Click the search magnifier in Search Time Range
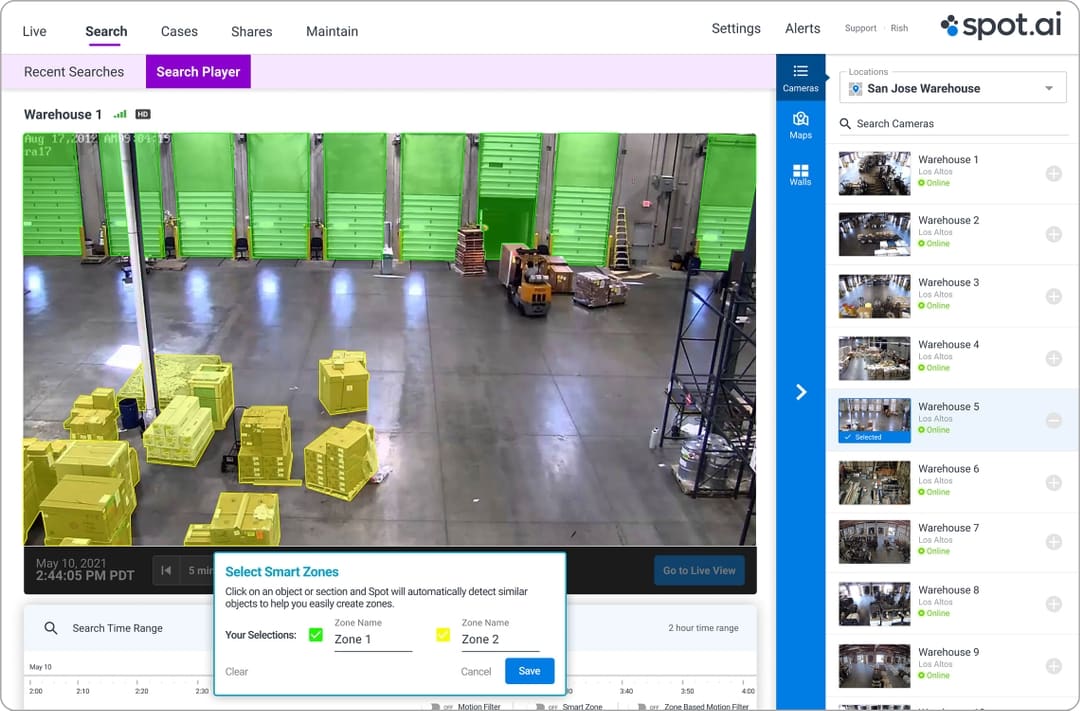Viewport: 1080px width, 711px height. tap(50, 627)
